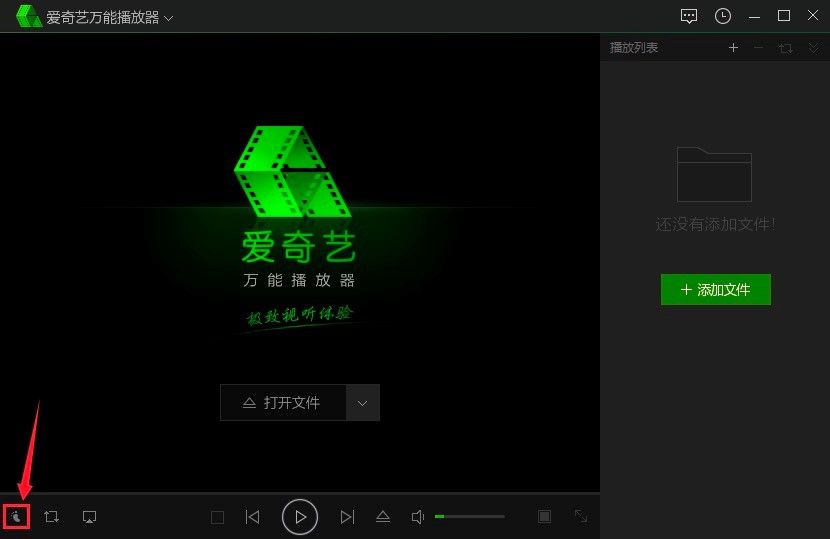Toggle the loop playback mode icon
The width and height of the screenshot is (830, 539).
pos(51,516)
